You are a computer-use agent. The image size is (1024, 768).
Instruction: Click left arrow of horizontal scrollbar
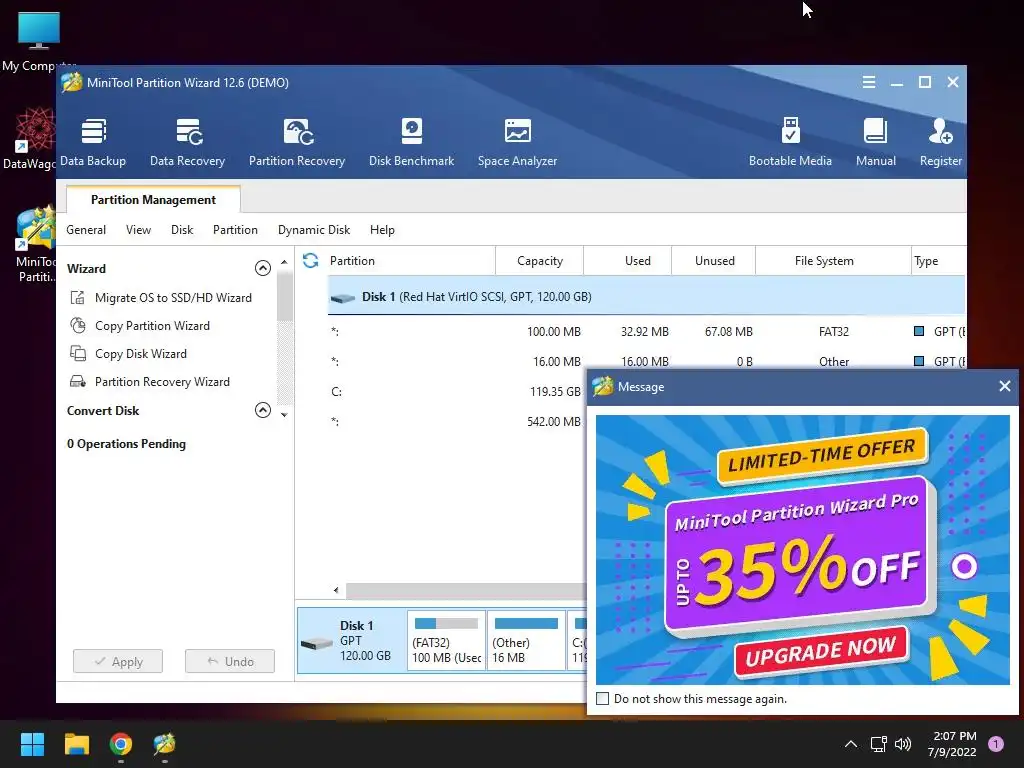(336, 590)
